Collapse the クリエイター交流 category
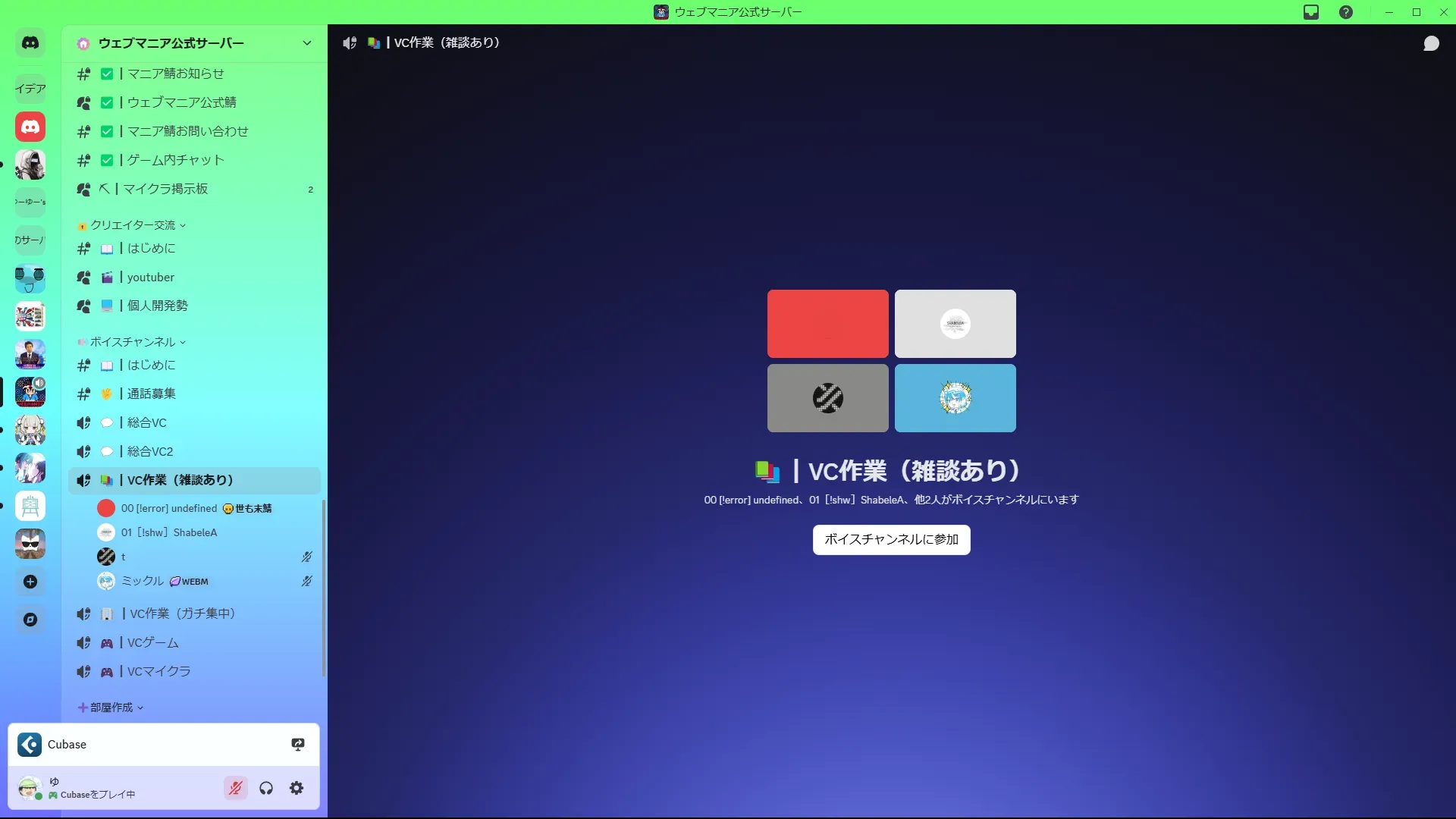 [133, 225]
